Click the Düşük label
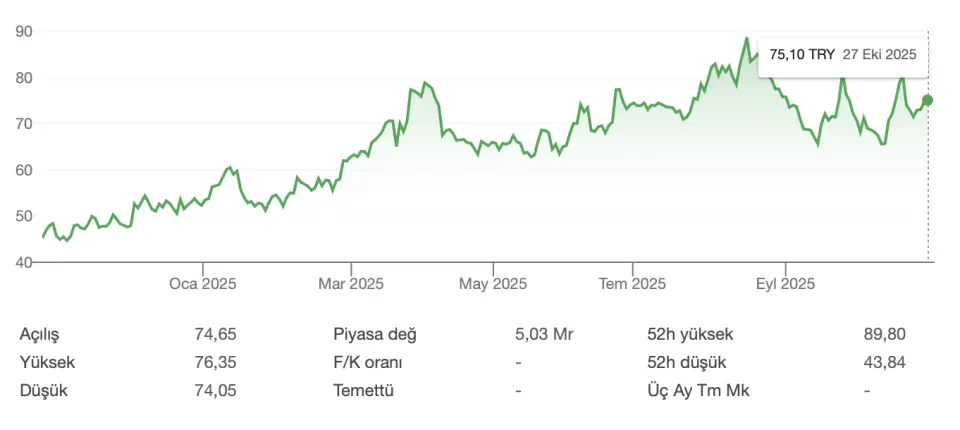Viewport: 960px width, 430px height. (x=44, y=390)
